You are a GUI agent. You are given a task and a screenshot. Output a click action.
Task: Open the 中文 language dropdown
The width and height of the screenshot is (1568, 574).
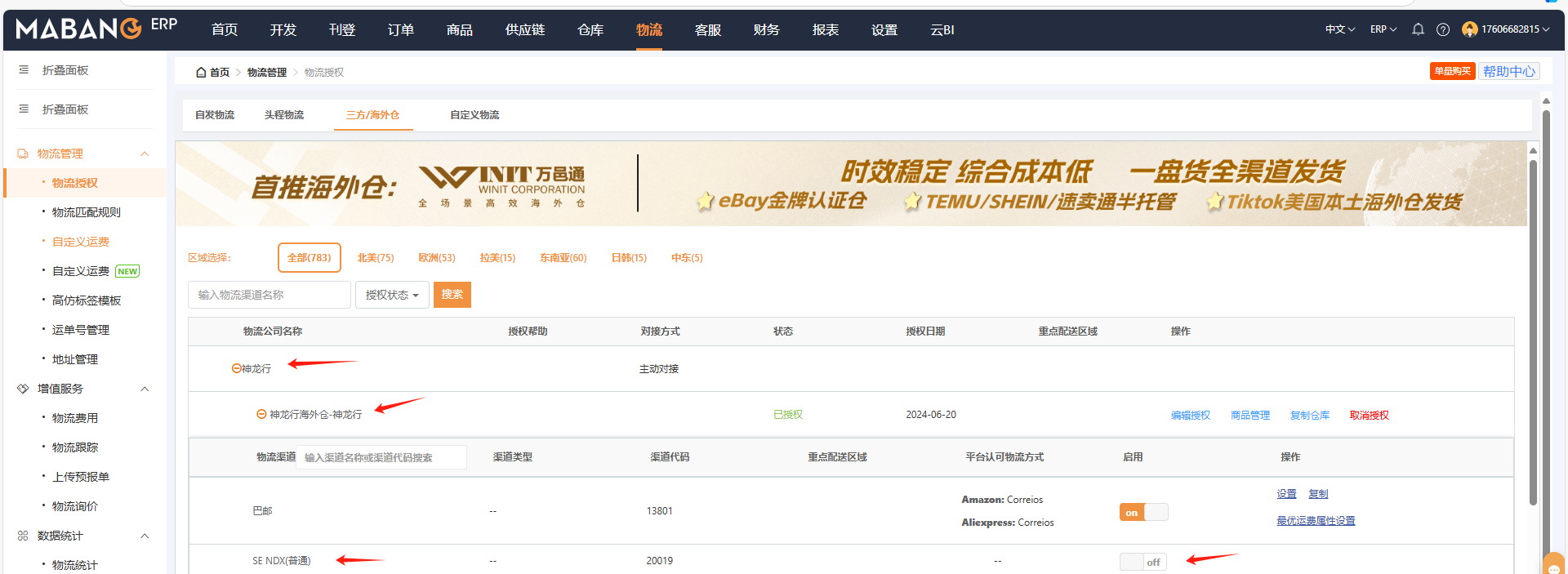point(1340,29)
